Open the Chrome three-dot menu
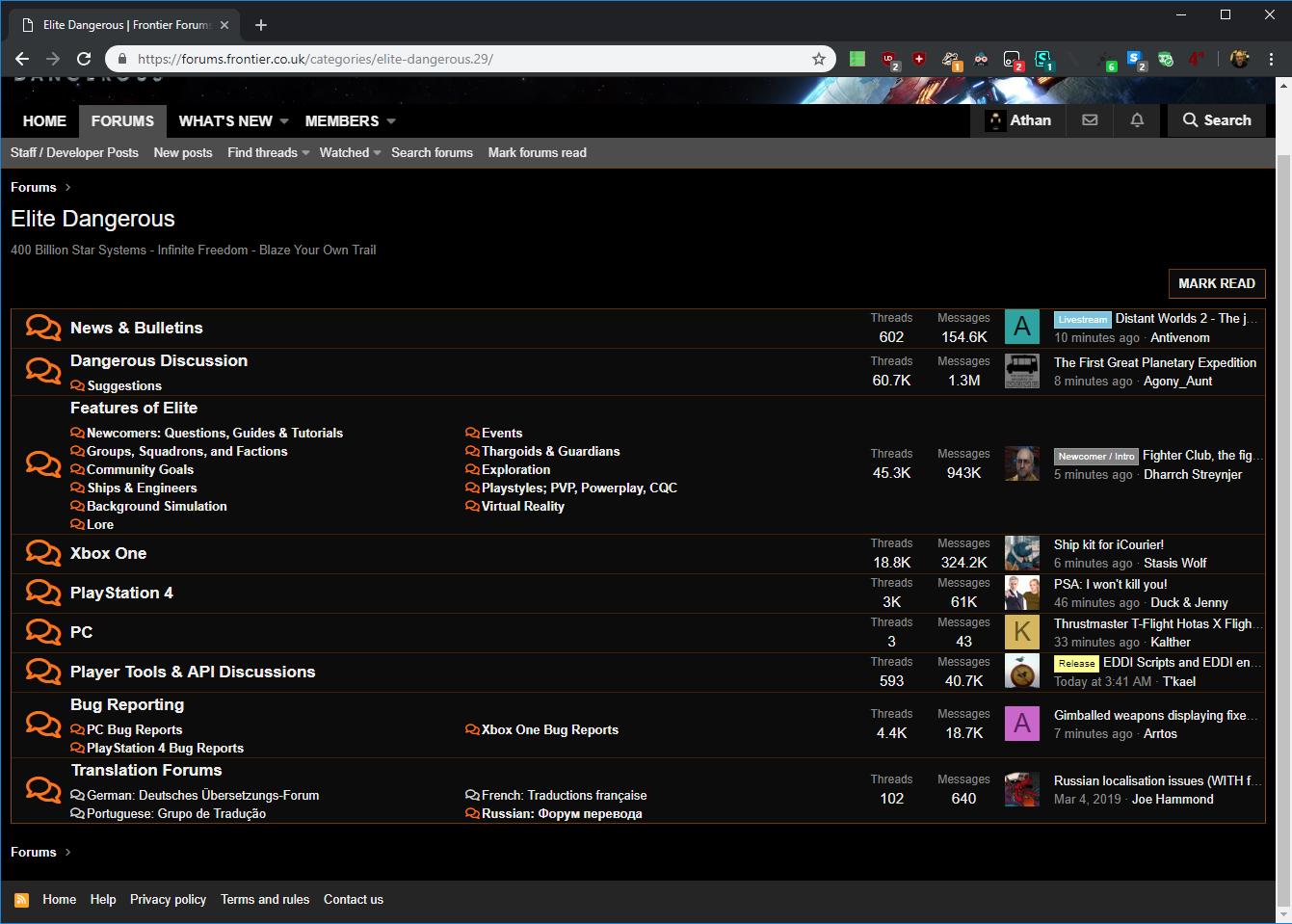1292x924 pixels. tap(1272, 59)
